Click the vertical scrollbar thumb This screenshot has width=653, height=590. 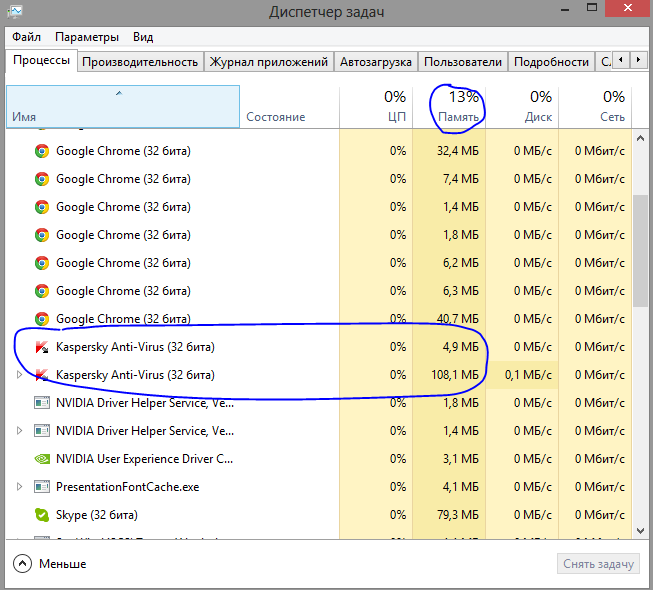[x=640, y=251]
